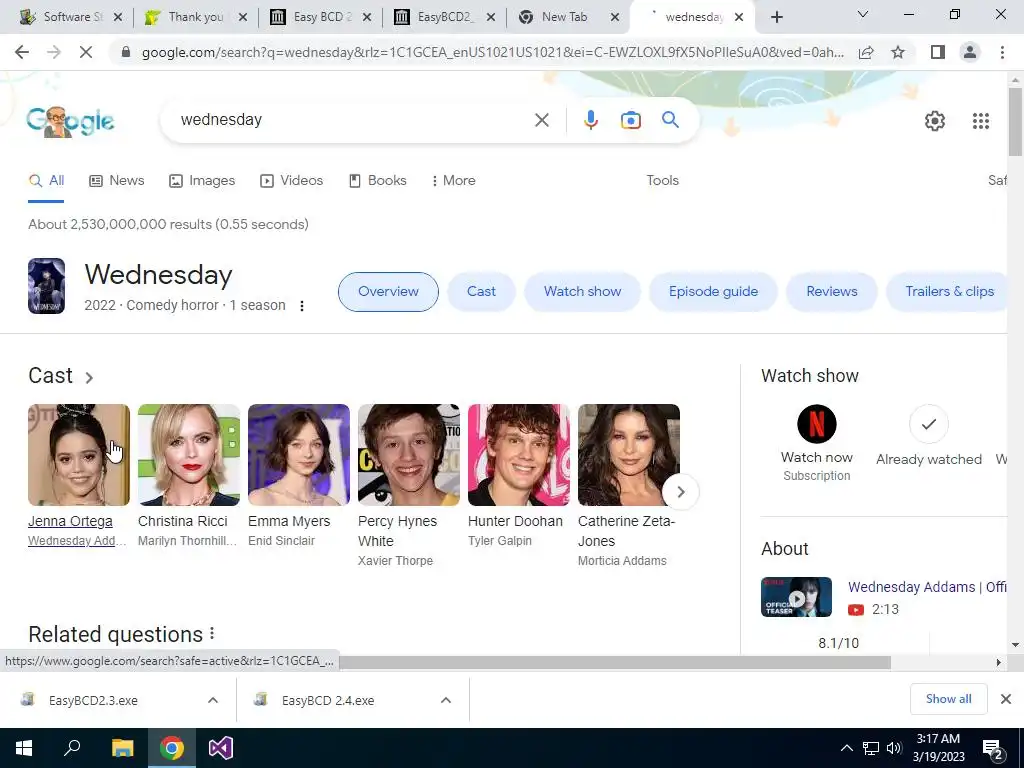Open search Tools options
Screen dimensions: 1024x768
tap(662, 181)
